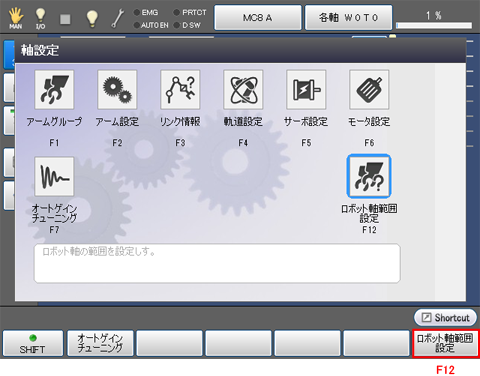Image resolution: width=480 pixels, height=376 pixels.
Task: Open the オートゲインチューニング waveform icon
Action: click(x=54, y=176)
